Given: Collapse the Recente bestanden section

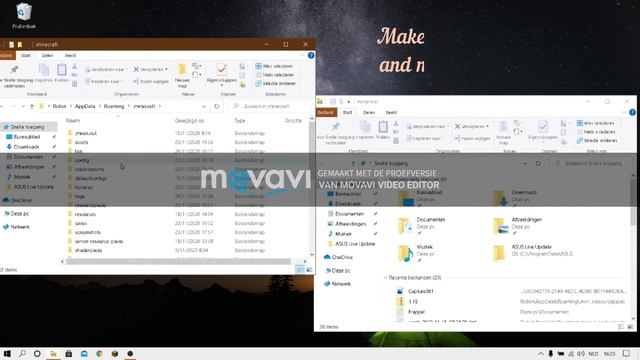Looking at the screenshot, I should tap(385, 278).
